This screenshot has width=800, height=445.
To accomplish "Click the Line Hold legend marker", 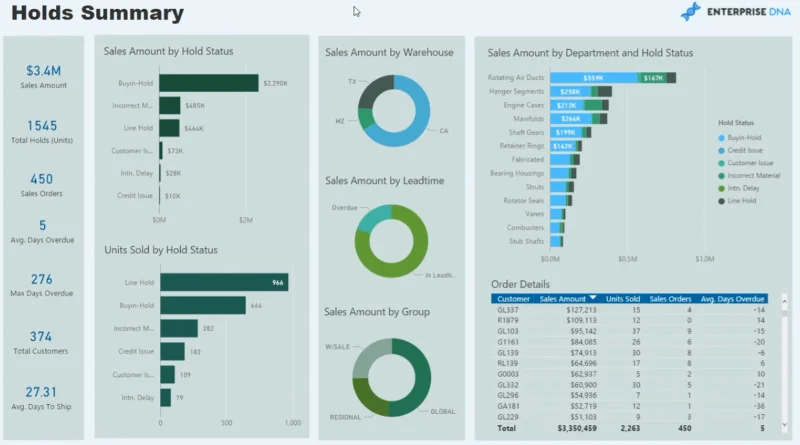I will (721, 201).
